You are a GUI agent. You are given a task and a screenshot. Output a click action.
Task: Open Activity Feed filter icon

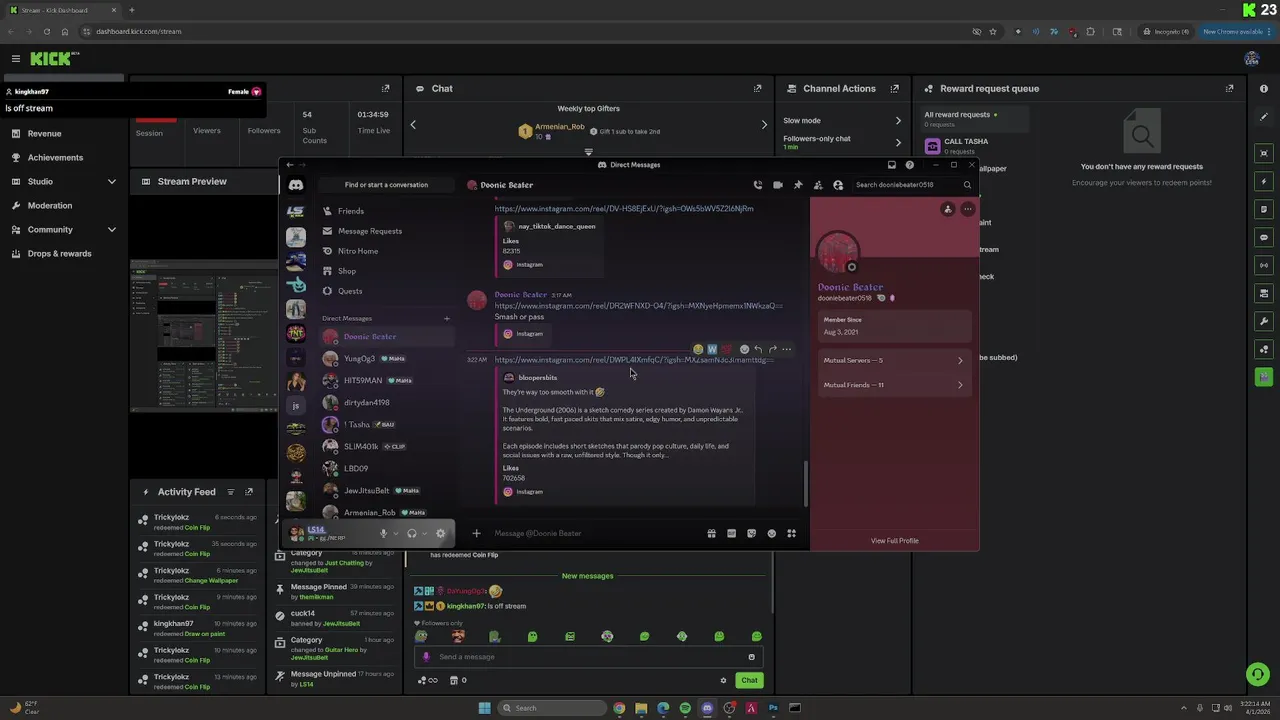coord(231,492)
